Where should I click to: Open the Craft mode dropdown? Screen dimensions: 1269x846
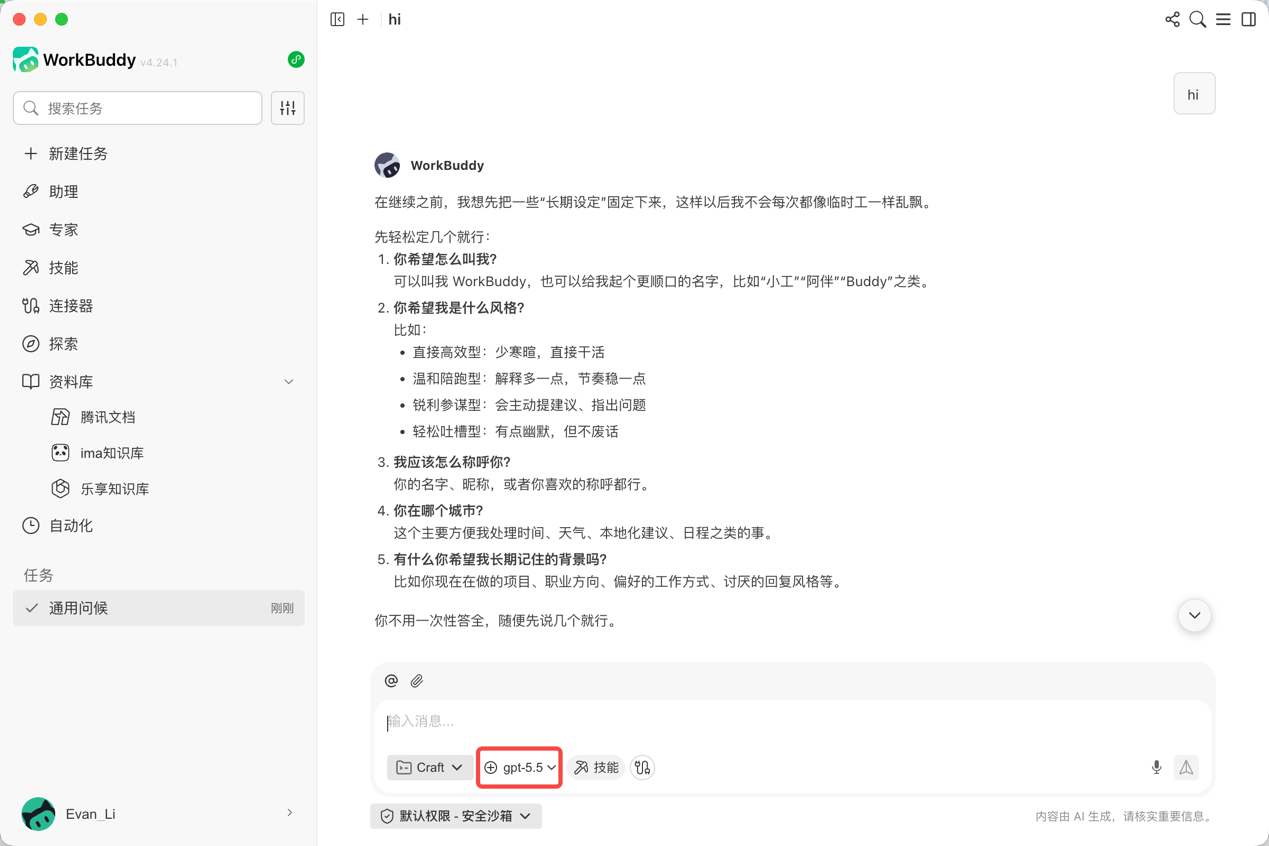click(x=429, y=767)
